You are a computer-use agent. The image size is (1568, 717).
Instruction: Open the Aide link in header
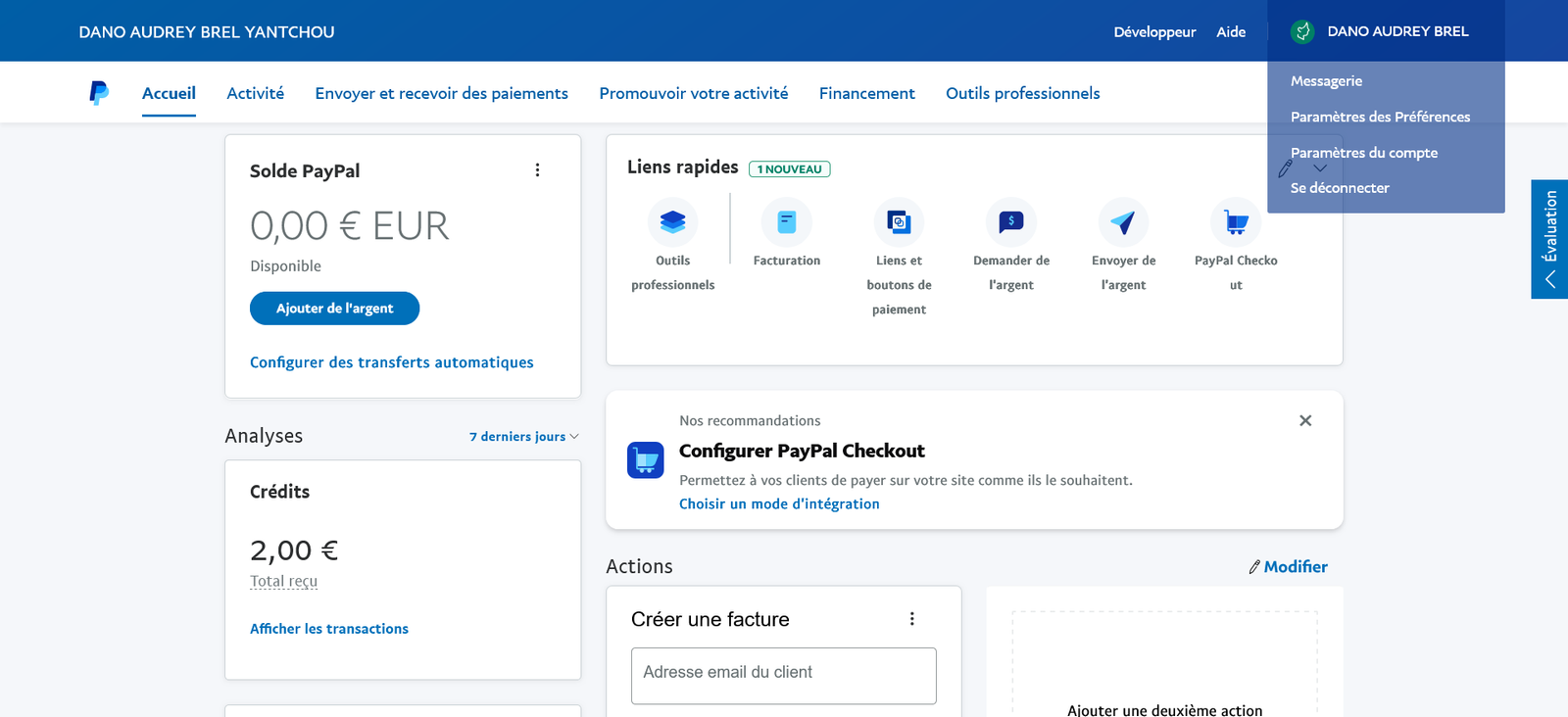(1231, 31)
